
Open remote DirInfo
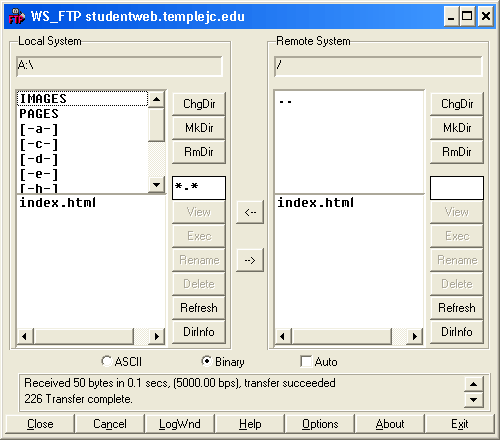(x=457, y=332)
